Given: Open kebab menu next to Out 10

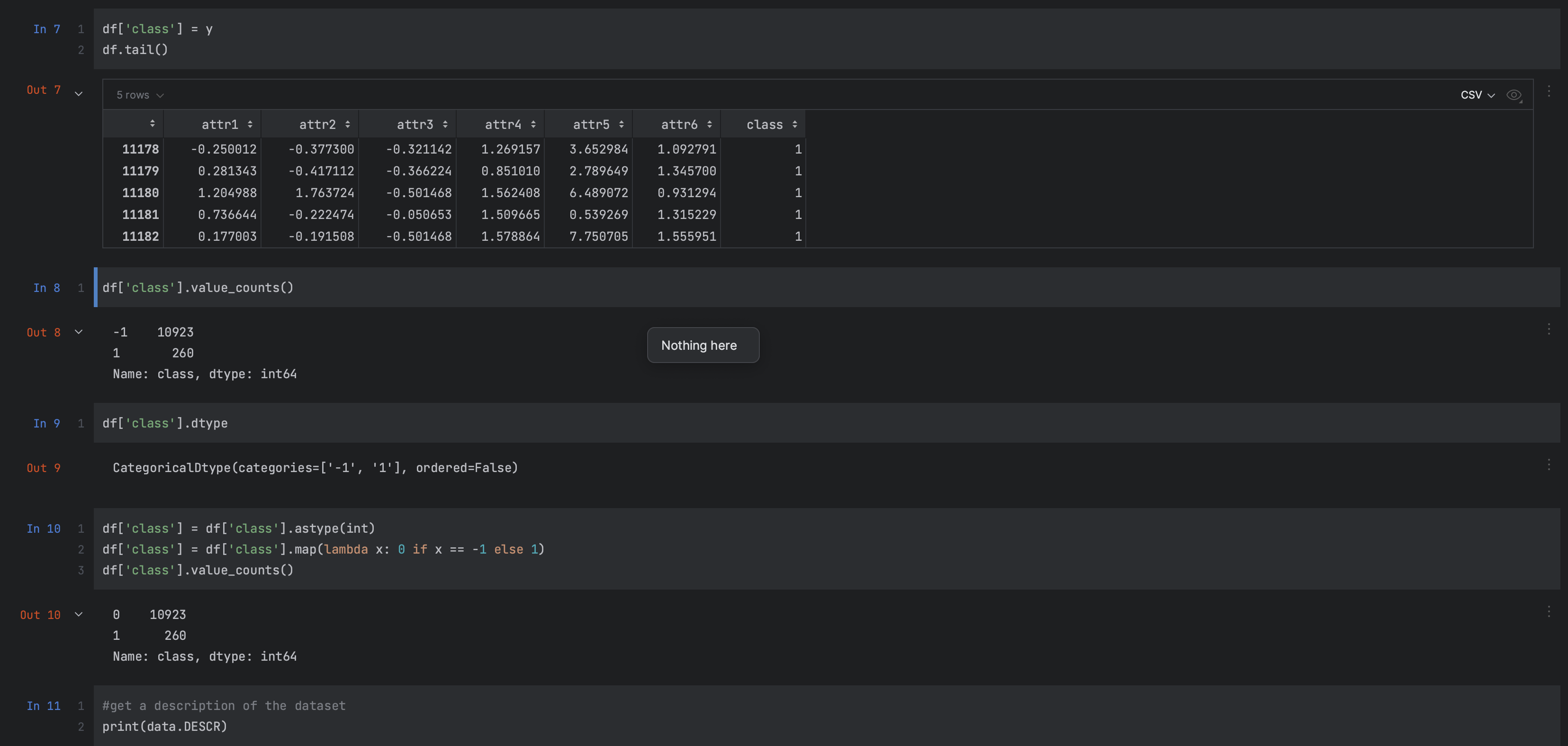Looking at the screenshot, I should tap(1549, 611).
